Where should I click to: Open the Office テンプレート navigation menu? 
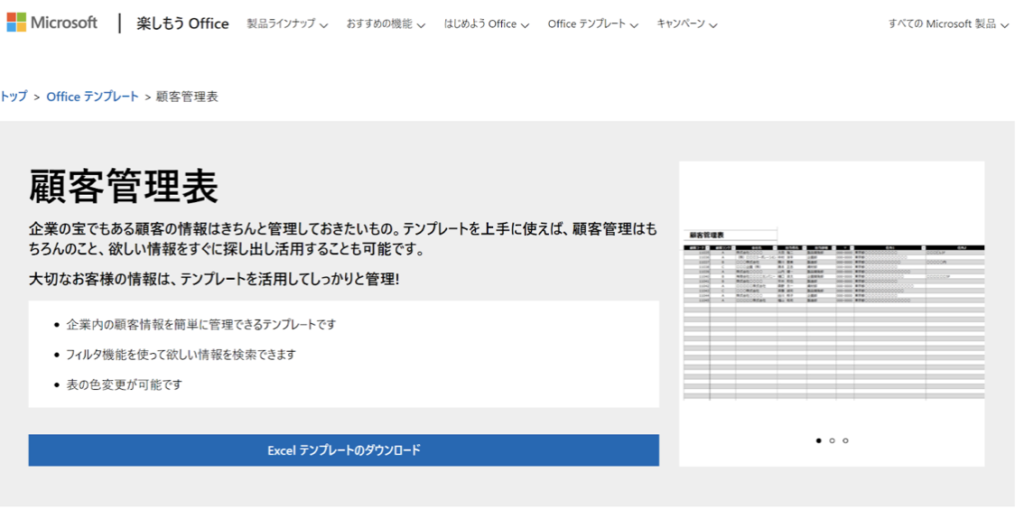point(592,24)
